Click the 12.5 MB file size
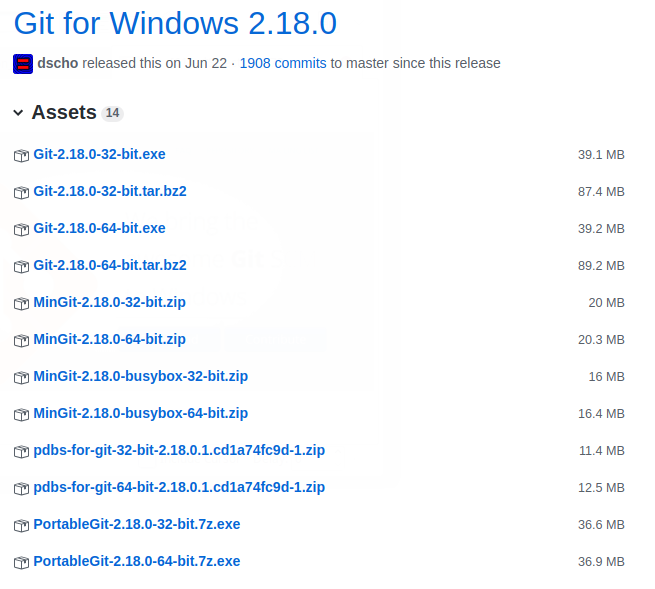This screenshot has width=655, height=589. [x=601, y=487]
